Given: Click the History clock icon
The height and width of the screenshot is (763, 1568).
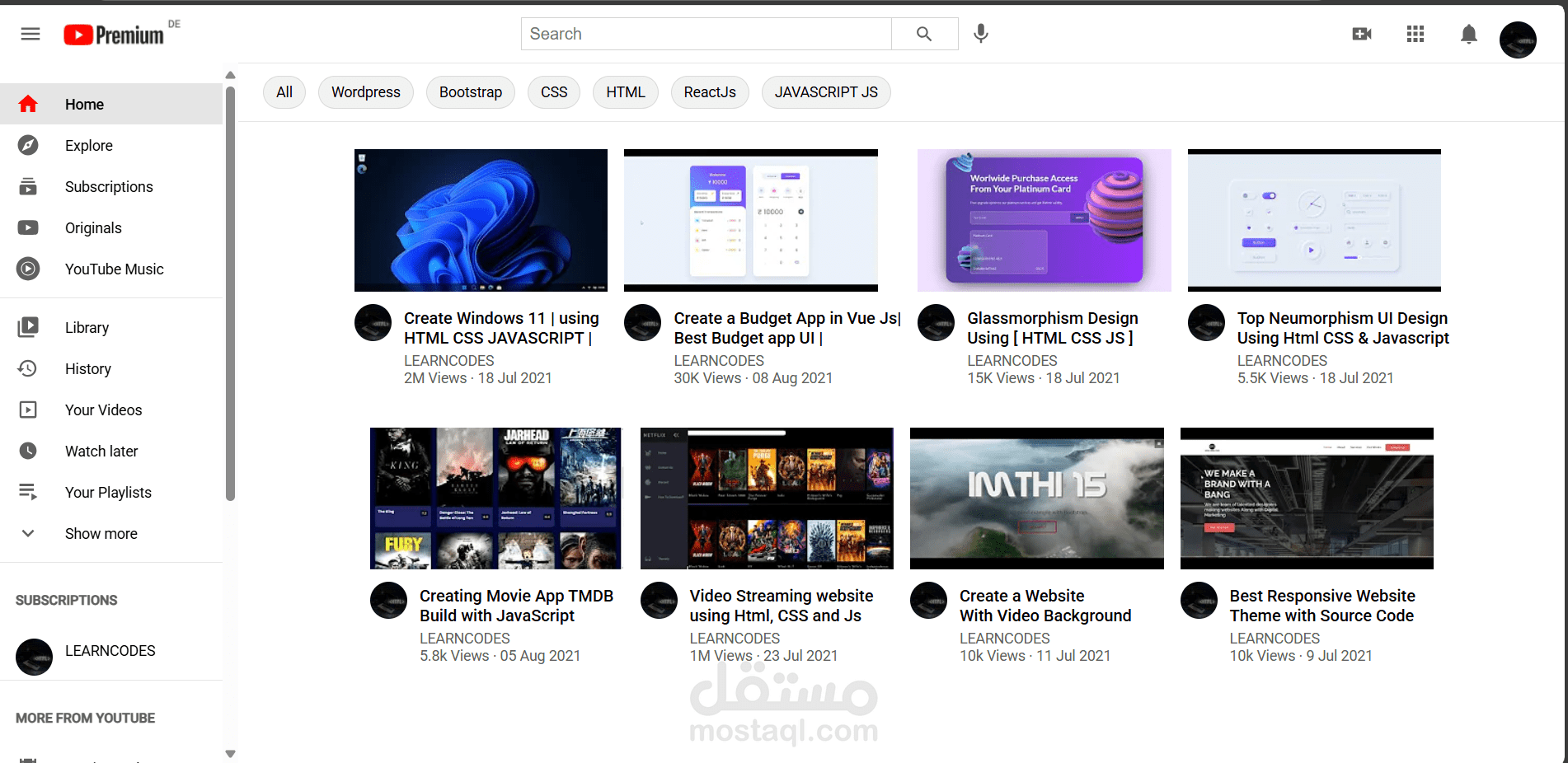Looking at the screenshot, I should click(x=28, y=368).
